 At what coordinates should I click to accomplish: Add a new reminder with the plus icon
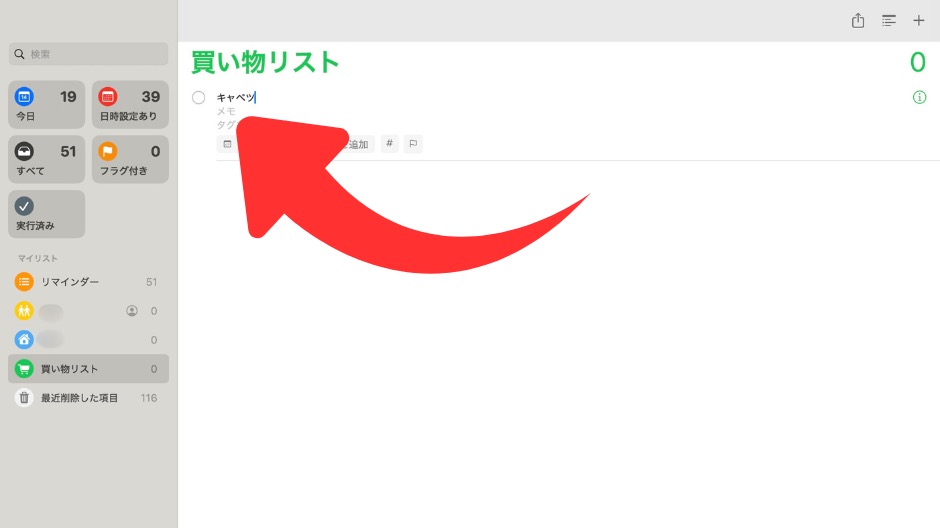[x=918, y=20]
